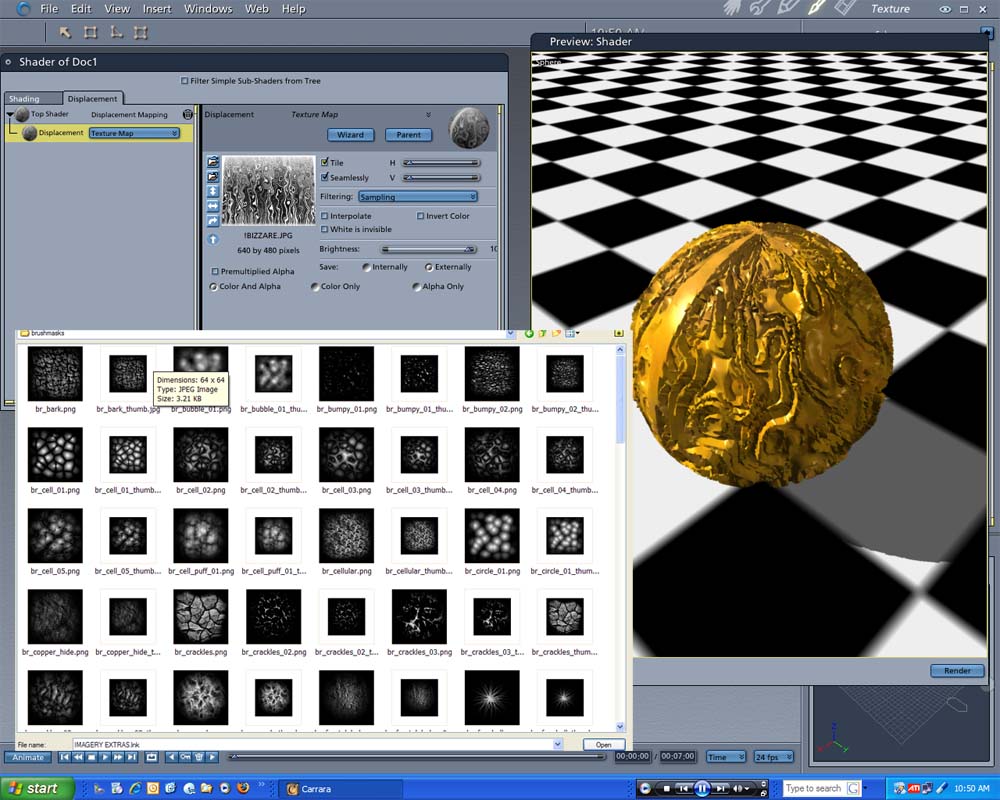
Task: Click the flip vertical icon beside texture
Action: 213,190
